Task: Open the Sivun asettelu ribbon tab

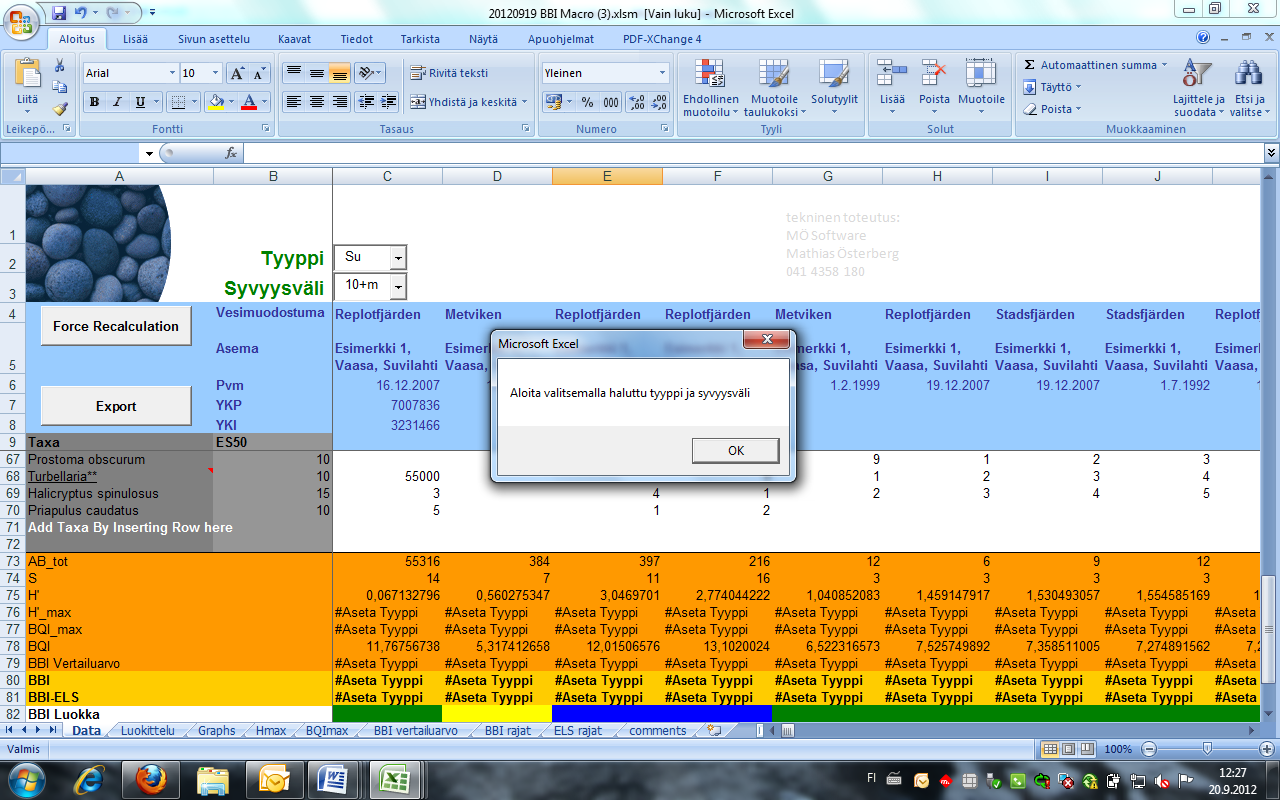Action: coord(214,39)
